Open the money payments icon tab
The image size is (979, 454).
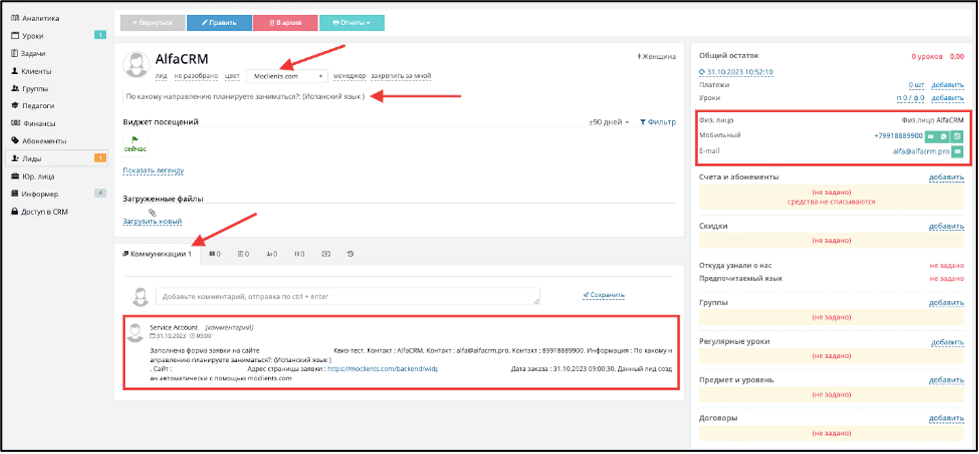[326, 254]
